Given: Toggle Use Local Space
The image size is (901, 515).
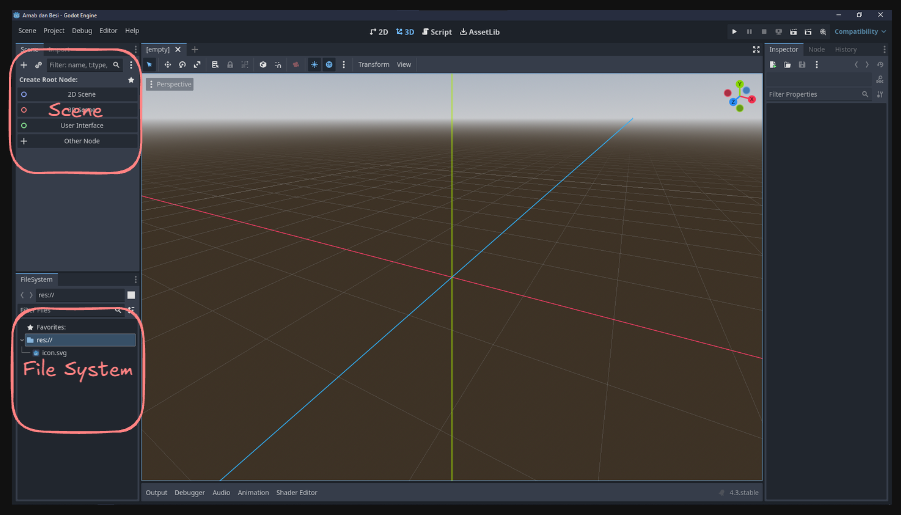Looking at the screenshot, I should [263, 64].
